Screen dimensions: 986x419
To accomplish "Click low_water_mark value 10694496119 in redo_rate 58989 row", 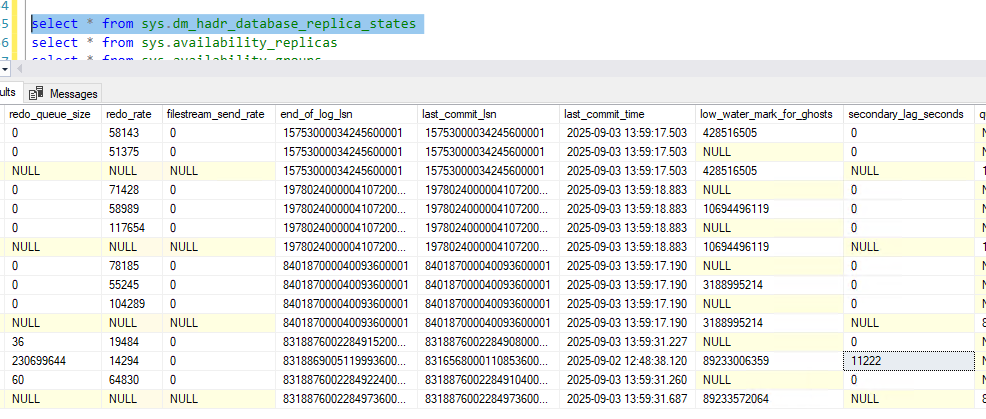I will pos(770,209).
